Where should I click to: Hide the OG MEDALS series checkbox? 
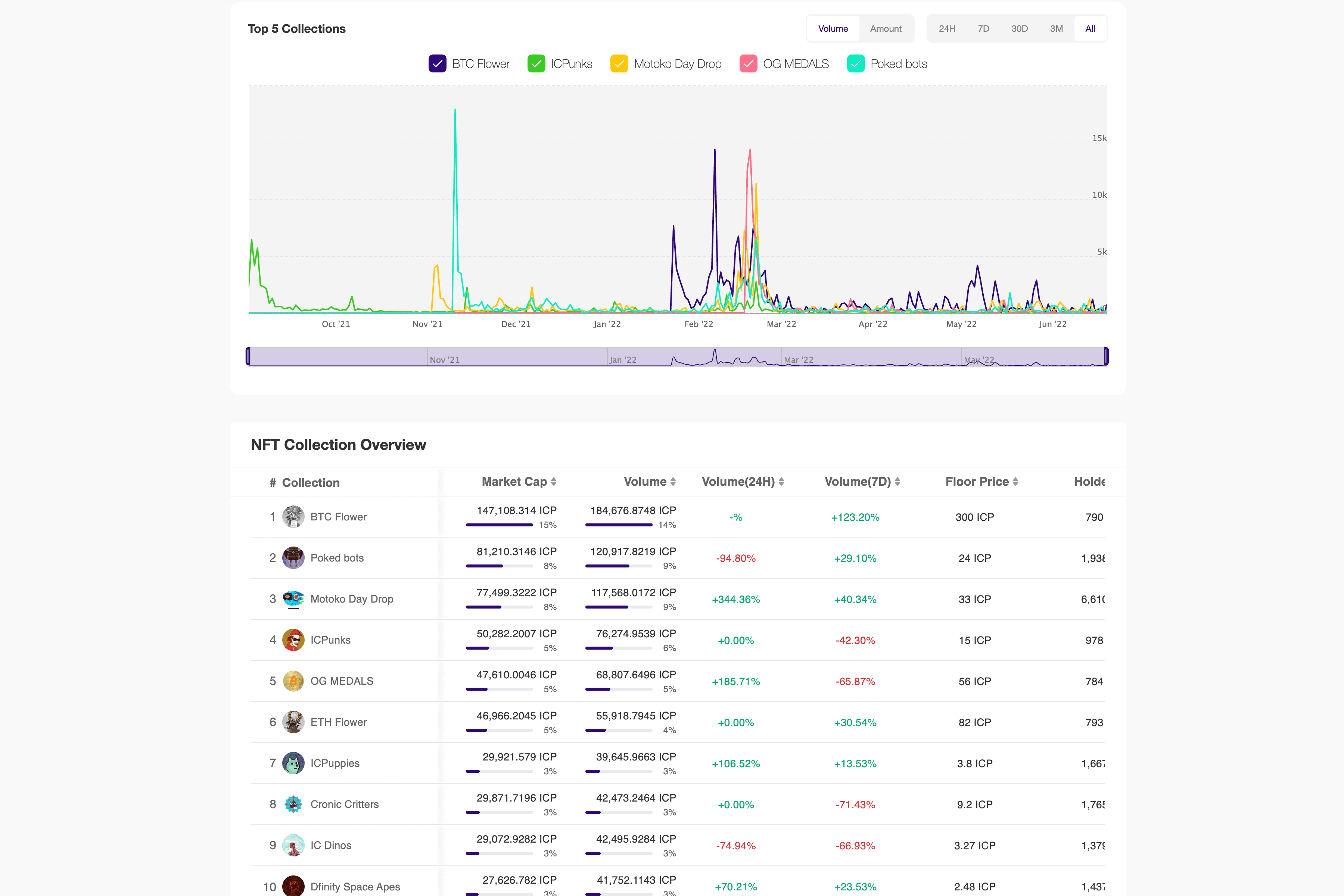pos(748,63)
